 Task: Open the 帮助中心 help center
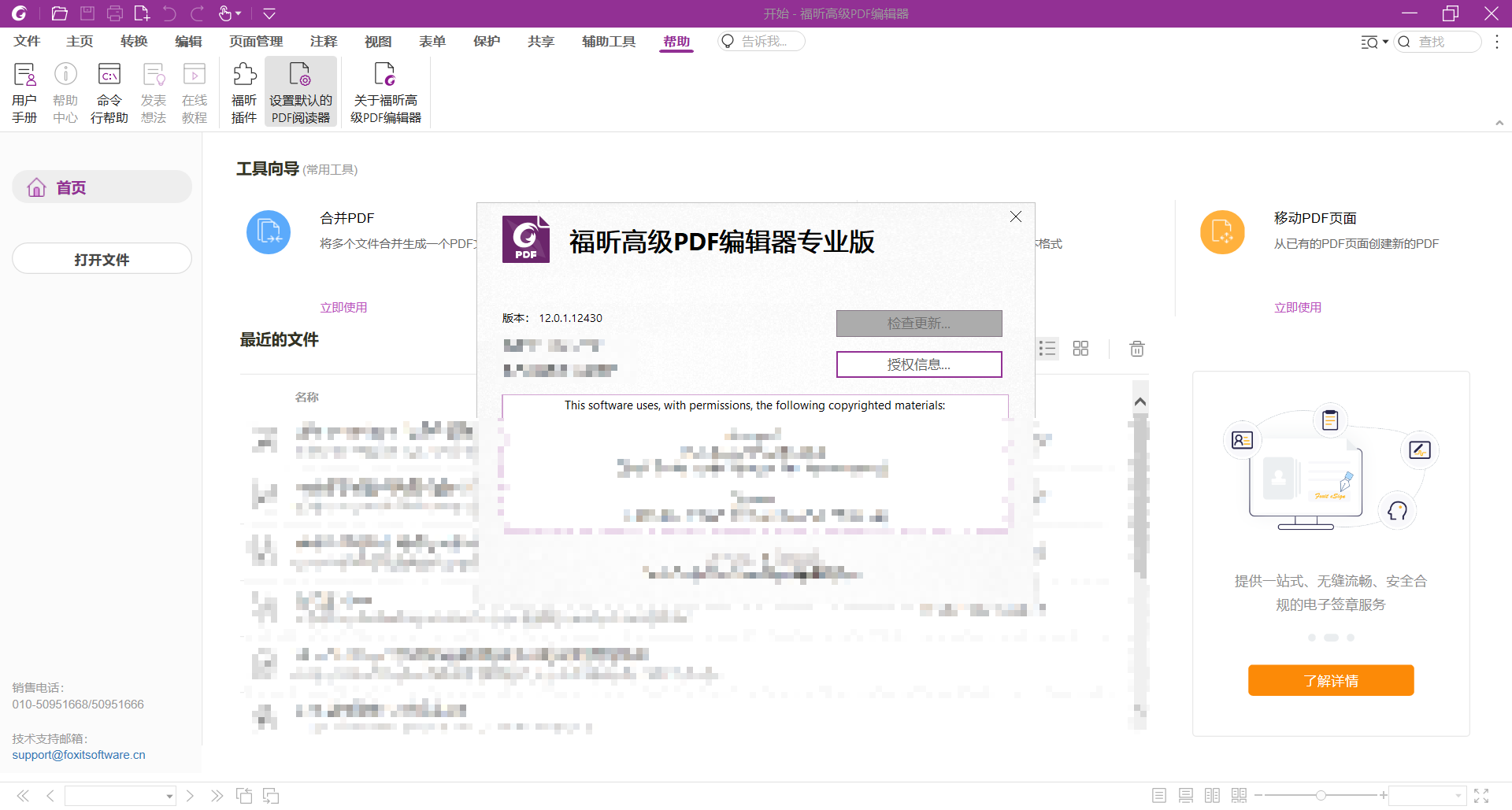[65, 92]
